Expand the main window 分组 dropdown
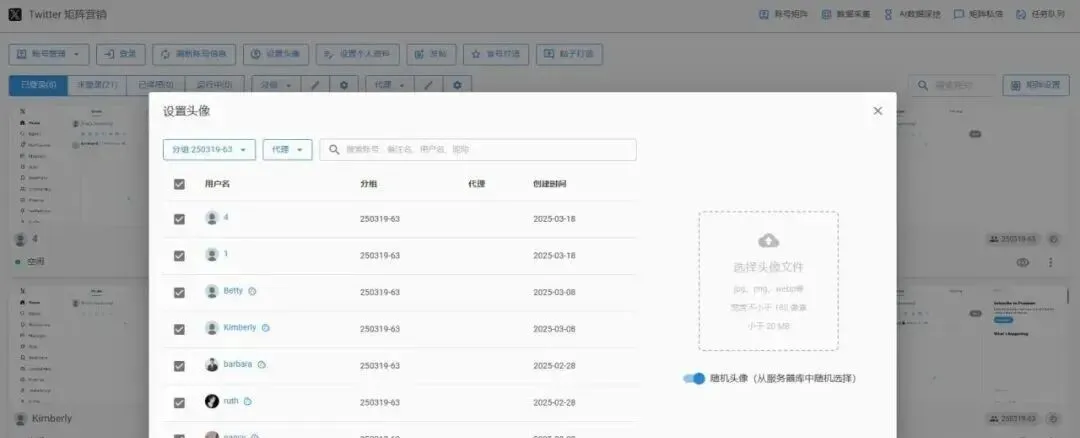This screenshot has height=438, width=1080. [276, 85]
